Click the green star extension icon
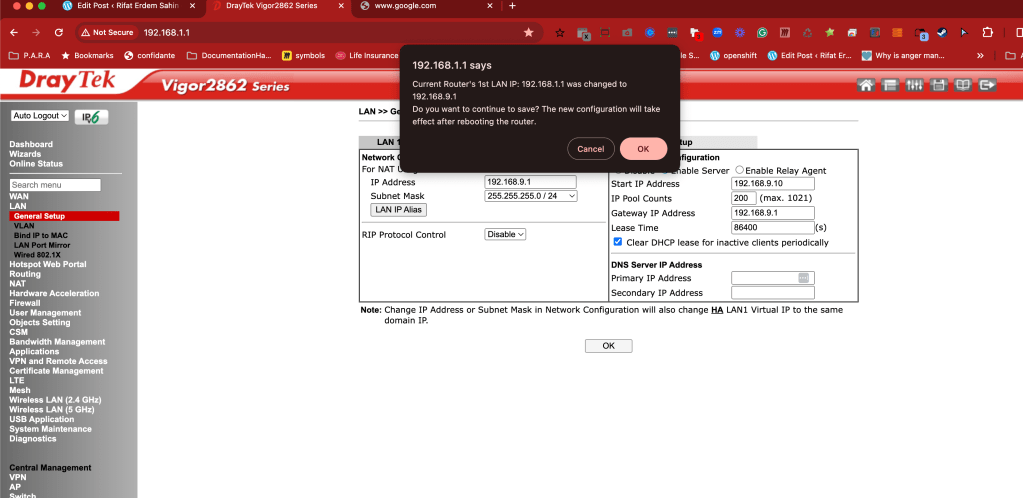 pos(829,33)
